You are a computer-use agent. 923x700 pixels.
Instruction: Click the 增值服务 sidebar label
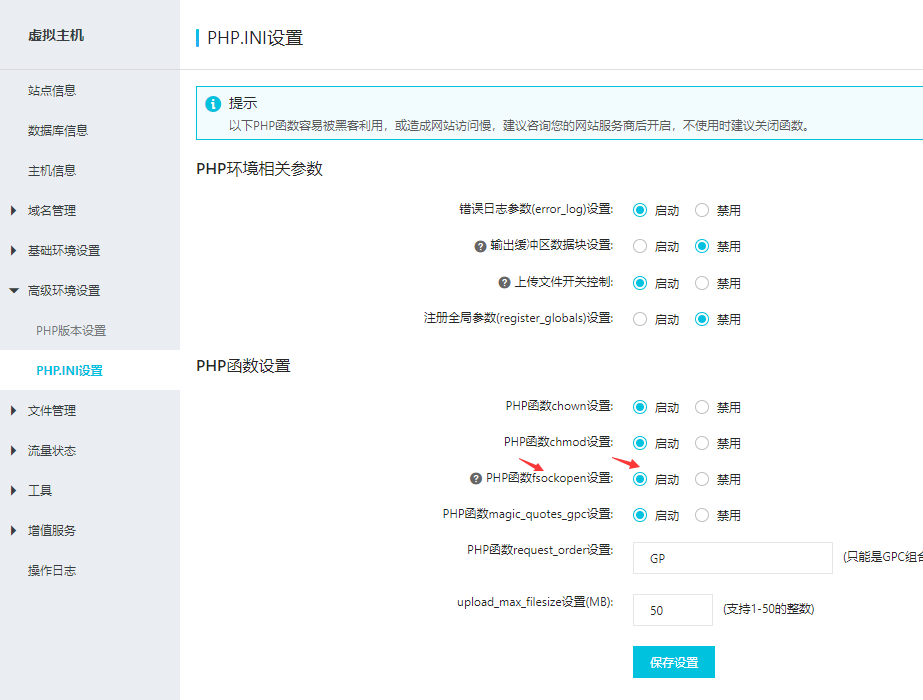point(52,531)
